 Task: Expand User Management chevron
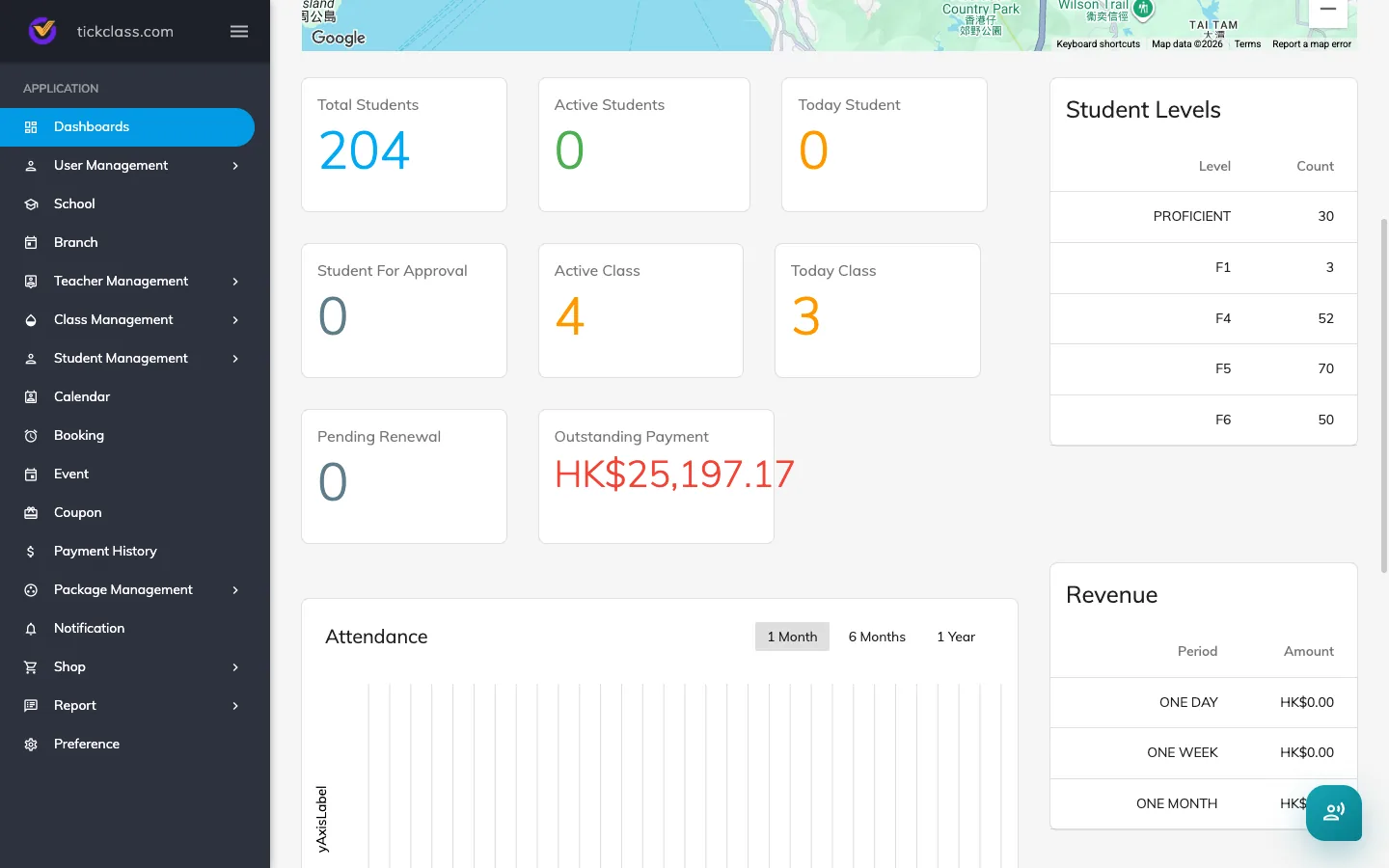click(x=235, y=166)
